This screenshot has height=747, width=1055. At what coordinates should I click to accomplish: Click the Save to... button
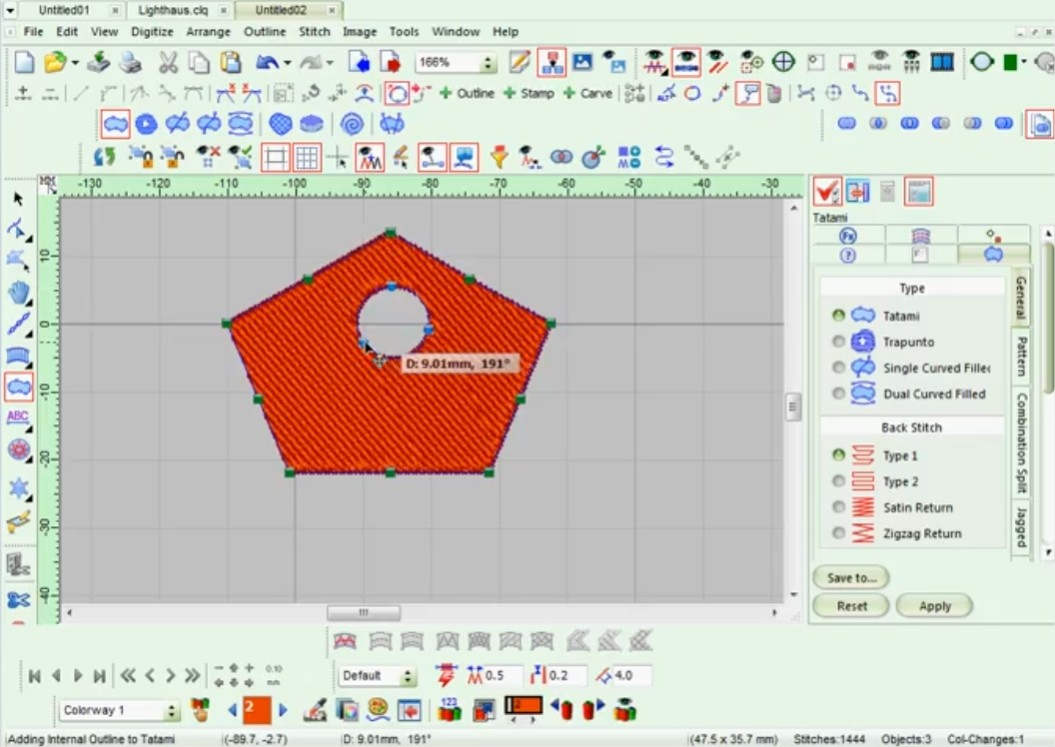click(851, 577)
